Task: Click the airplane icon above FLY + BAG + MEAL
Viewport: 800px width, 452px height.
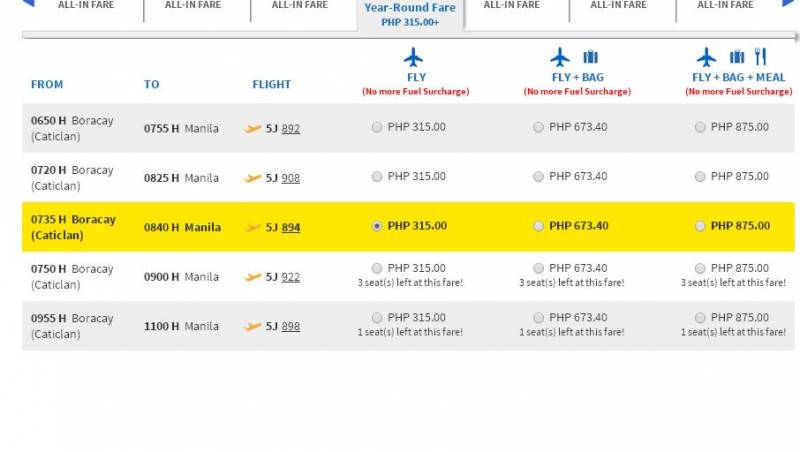Action: (706, 57)
